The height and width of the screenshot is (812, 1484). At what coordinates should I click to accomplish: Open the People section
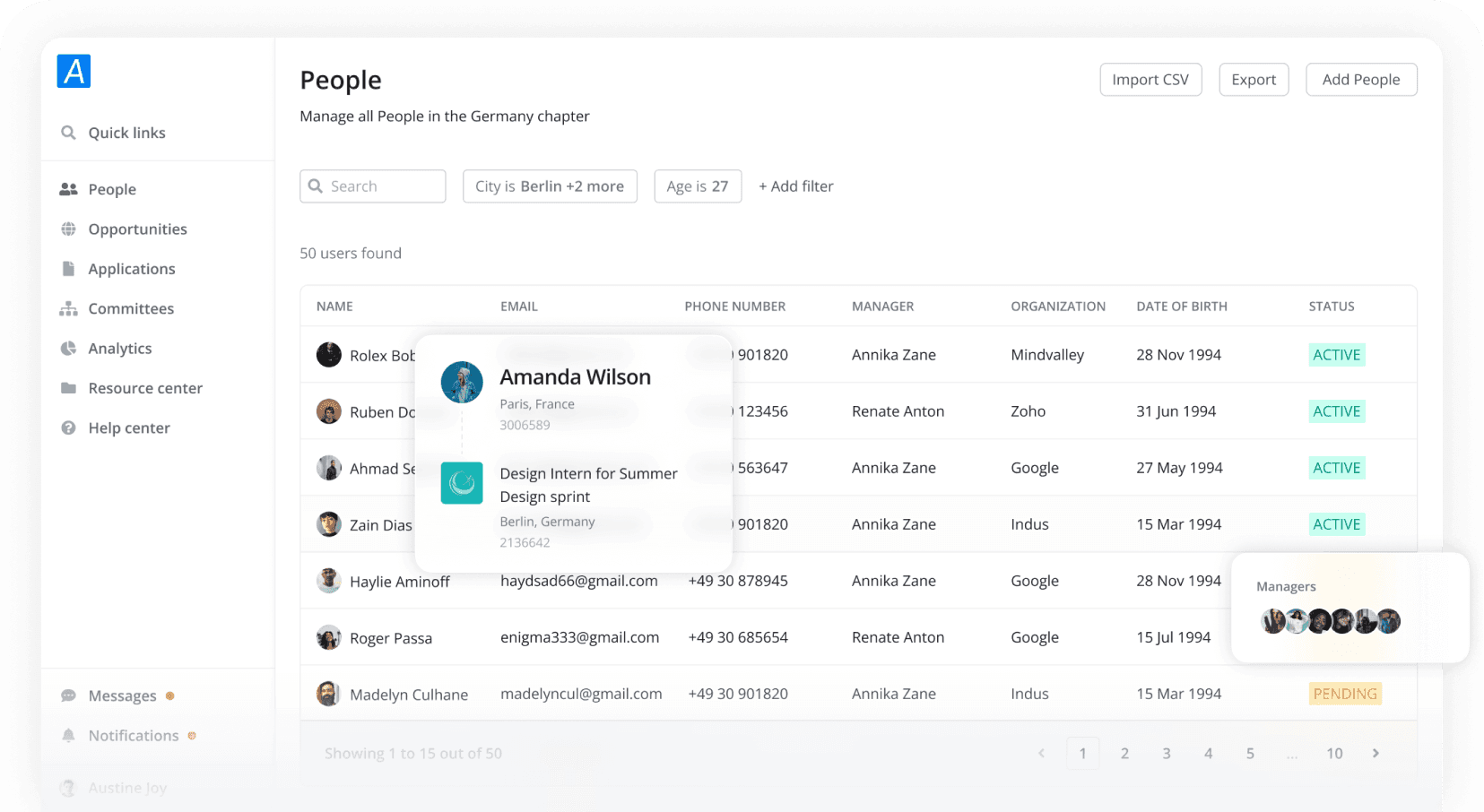pyautogui.click(x=112, y=189)
